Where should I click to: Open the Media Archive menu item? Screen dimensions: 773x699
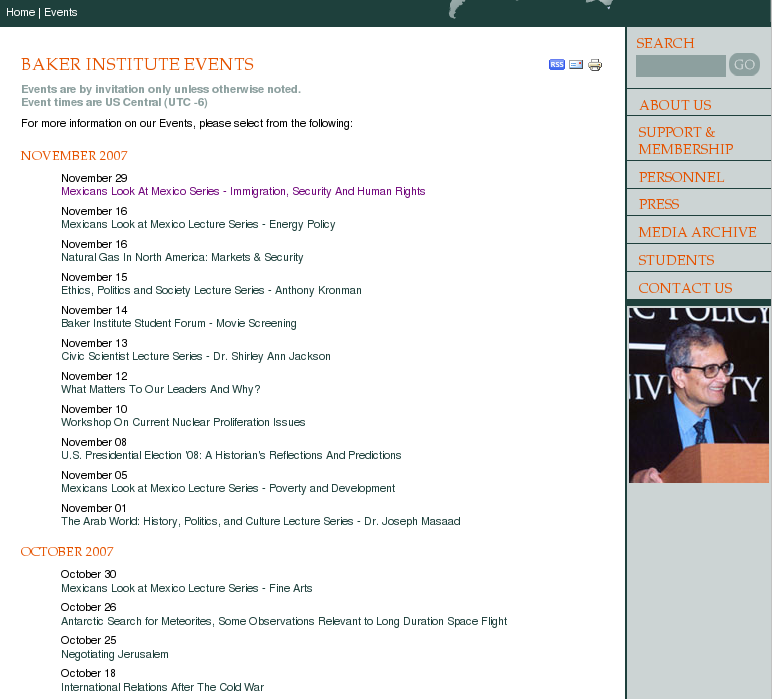coord(697,232)
